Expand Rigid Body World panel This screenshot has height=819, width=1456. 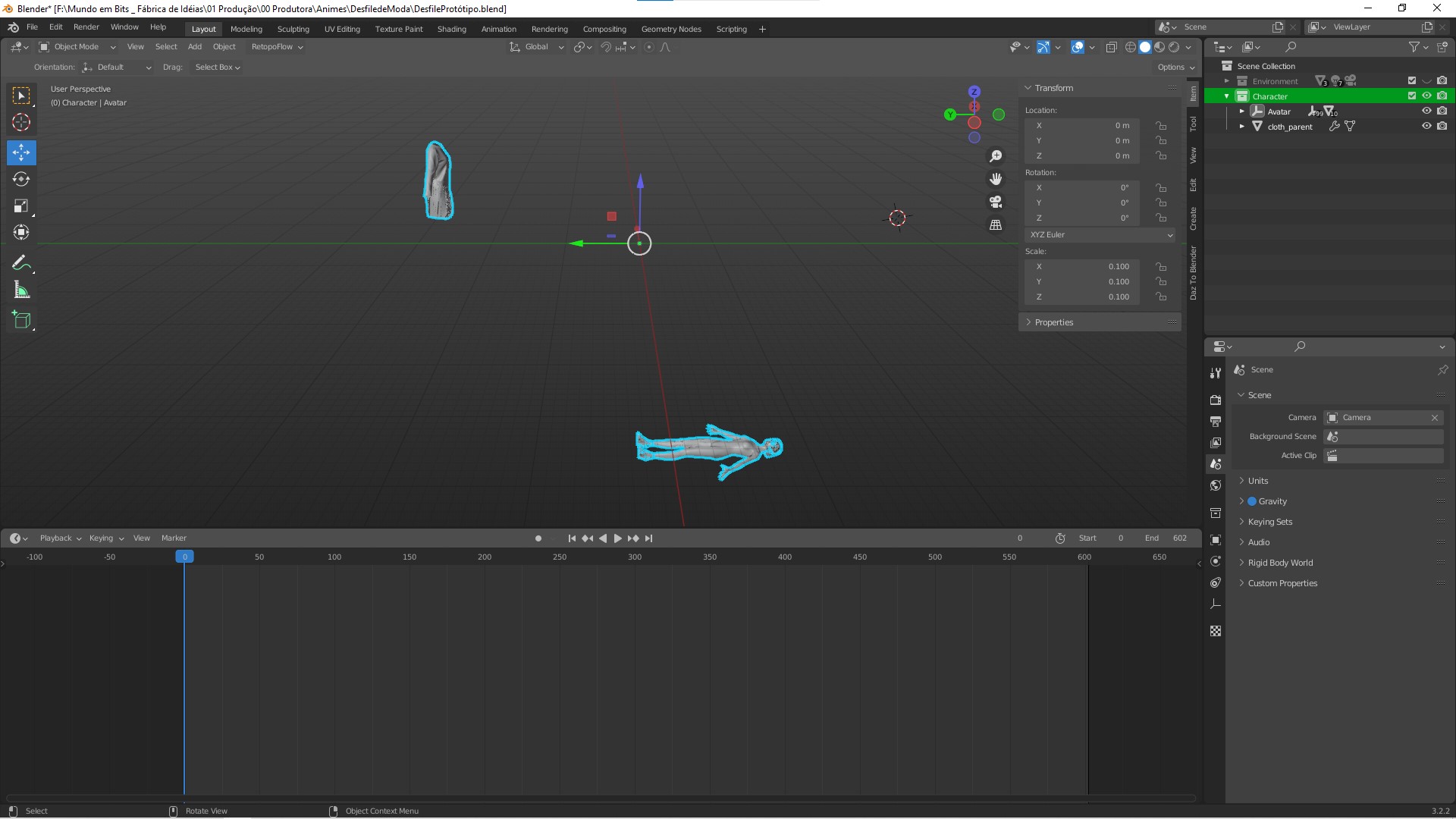pyautogui.click(x=1280, y=563)
